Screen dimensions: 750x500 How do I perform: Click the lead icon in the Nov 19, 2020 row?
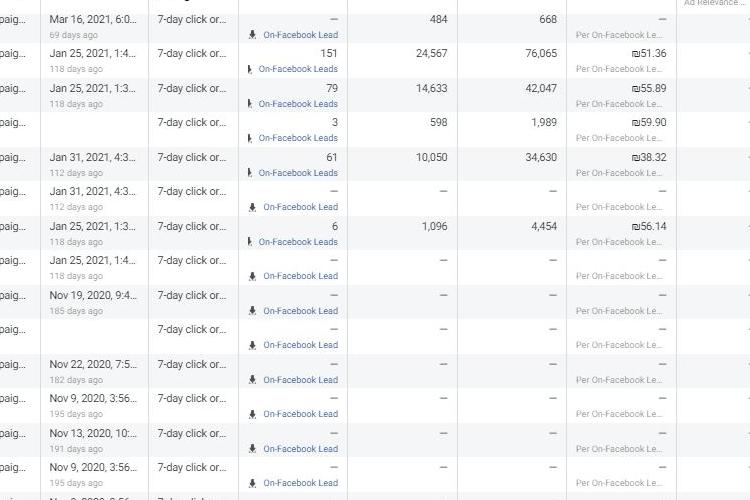click(253, 311)
